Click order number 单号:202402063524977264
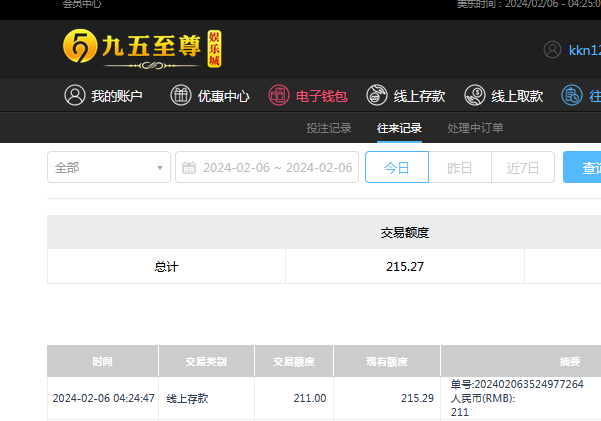Viewport: 601px width, 421px height. click(517, 384)
